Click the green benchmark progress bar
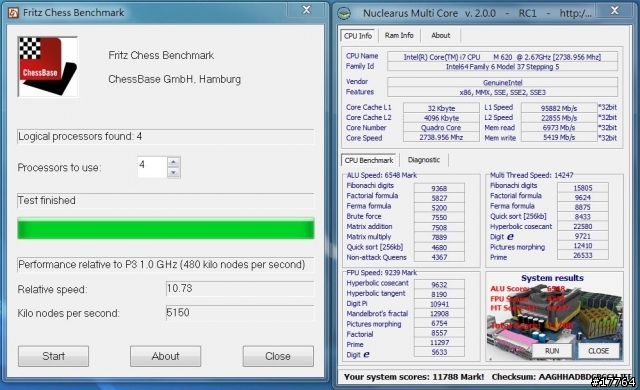Image resolution: width=640 pixels, height=390 pixels. tap(166, 228)
